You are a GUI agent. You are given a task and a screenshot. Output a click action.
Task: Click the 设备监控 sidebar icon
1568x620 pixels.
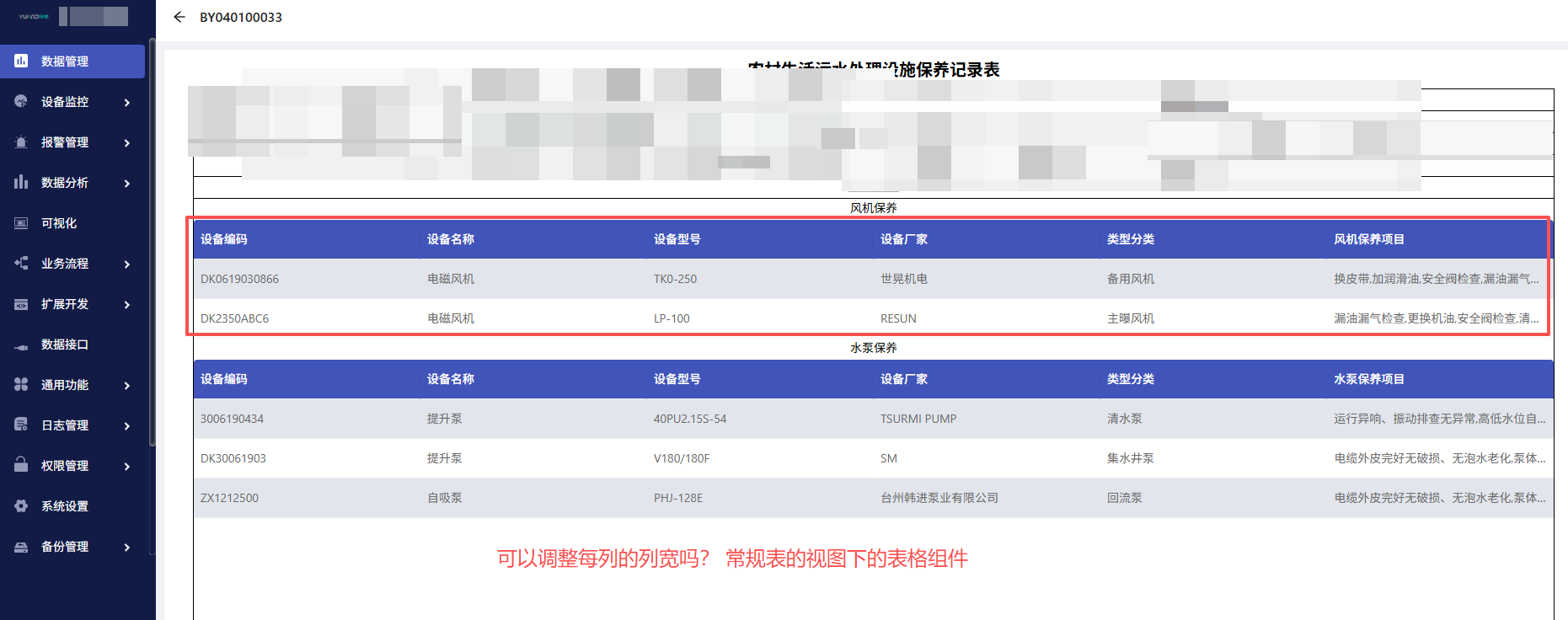coord(21,101)
